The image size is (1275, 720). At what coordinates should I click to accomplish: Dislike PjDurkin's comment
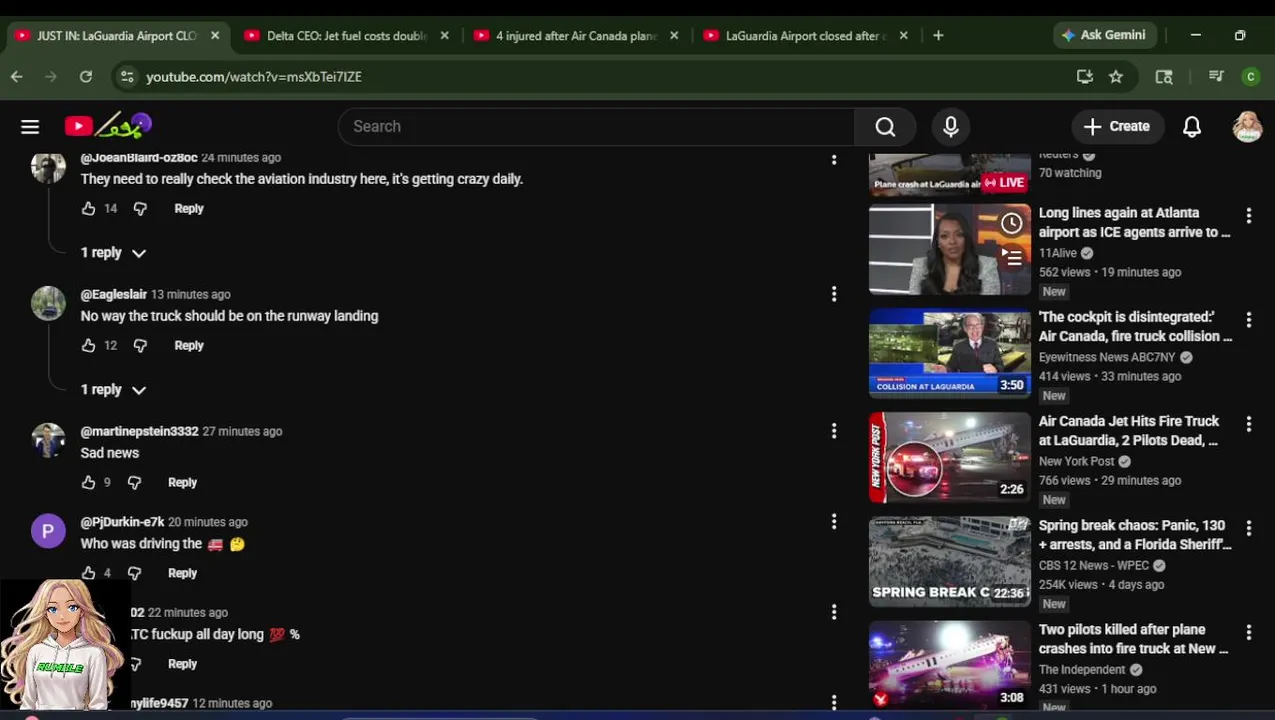pyautogui.click(x=134, y=573)
